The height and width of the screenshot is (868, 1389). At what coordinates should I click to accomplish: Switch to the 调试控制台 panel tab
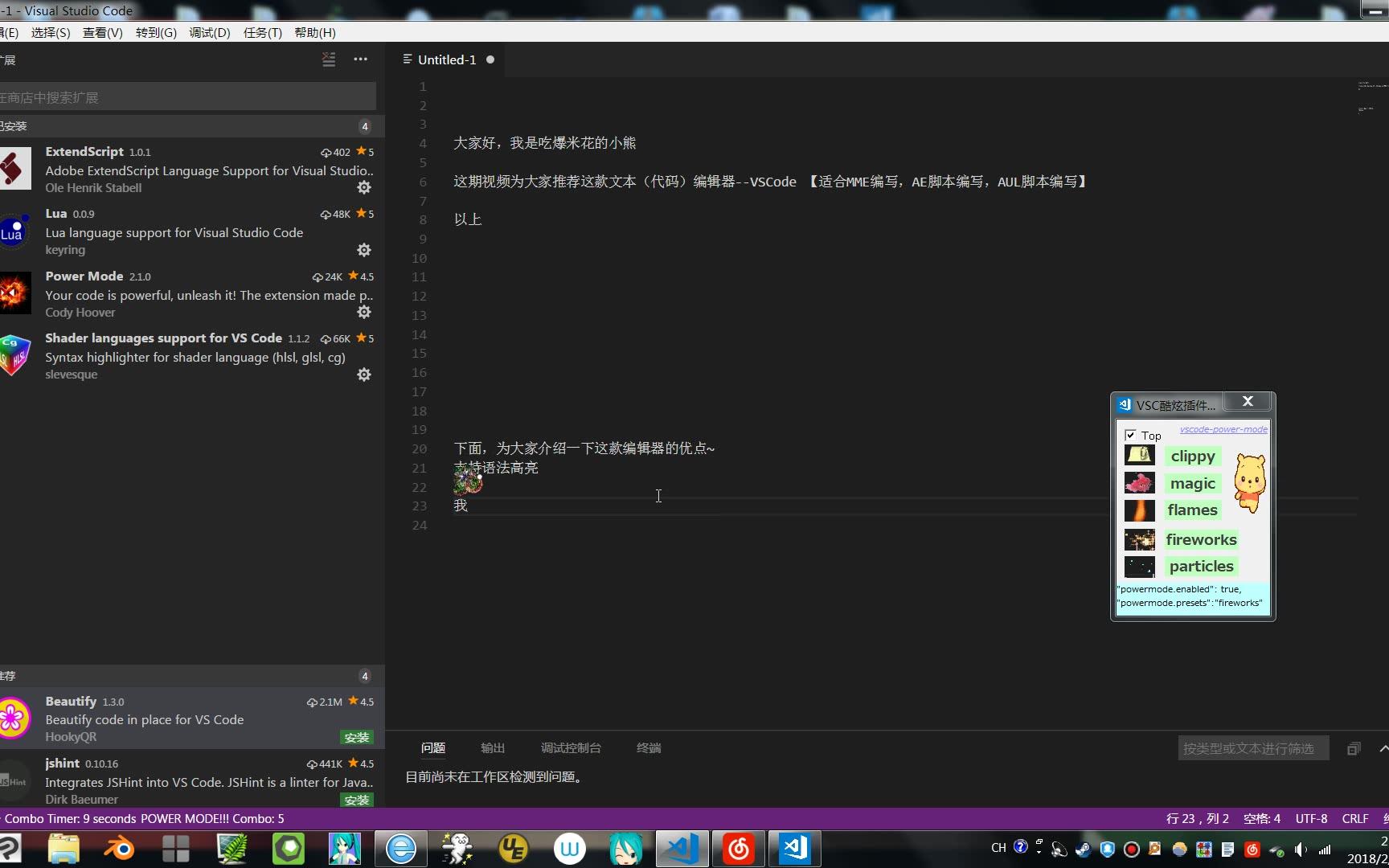pyautogui.click(x=571, y=747)
